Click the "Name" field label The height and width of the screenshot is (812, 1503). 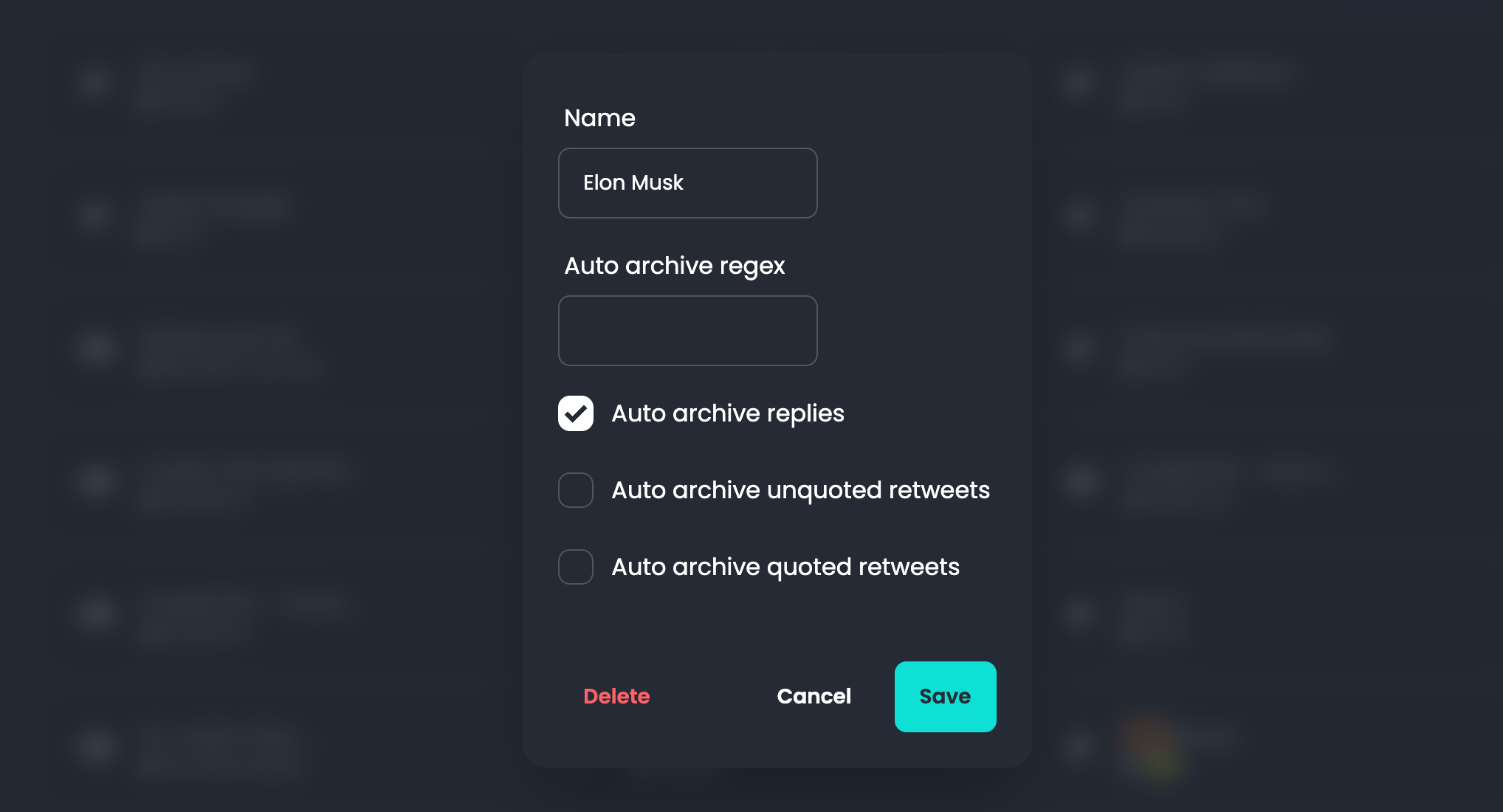[599, 118]
